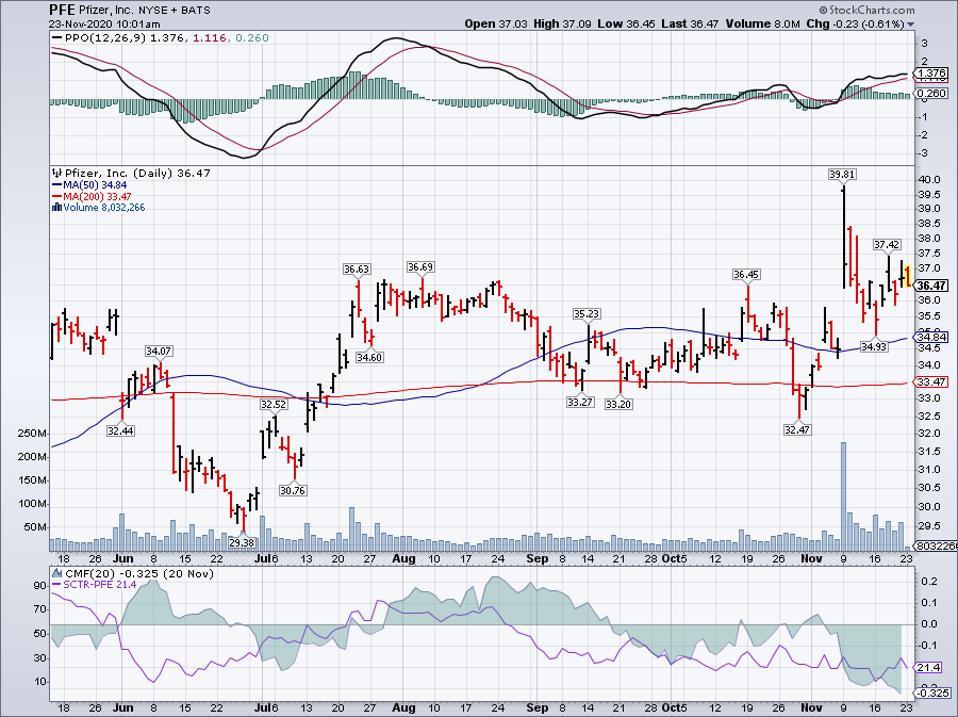958x717 pixels.
Task: Click the Volume 8.0M quote value
Action: [x=762, y=24]
